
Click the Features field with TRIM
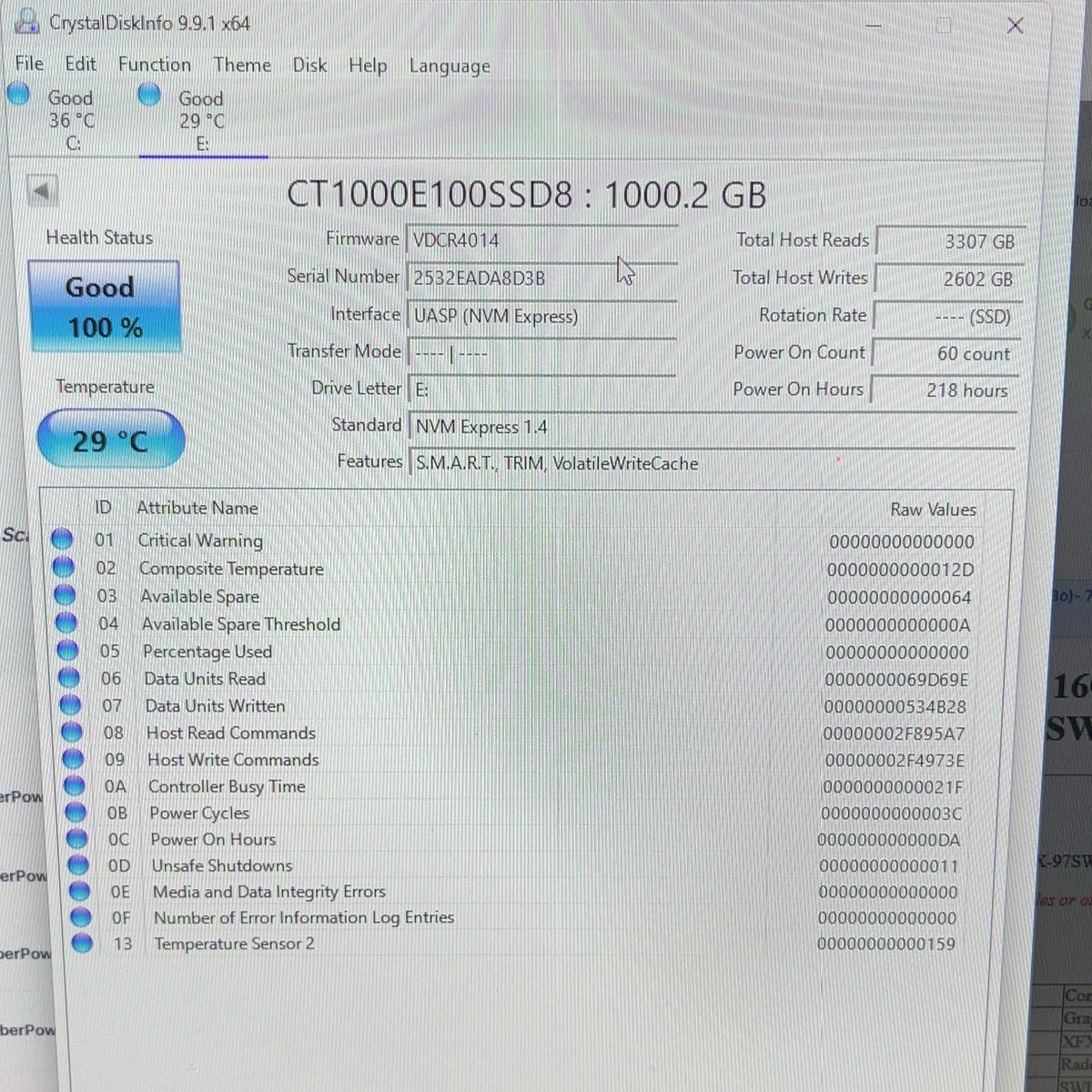point(713,463)
